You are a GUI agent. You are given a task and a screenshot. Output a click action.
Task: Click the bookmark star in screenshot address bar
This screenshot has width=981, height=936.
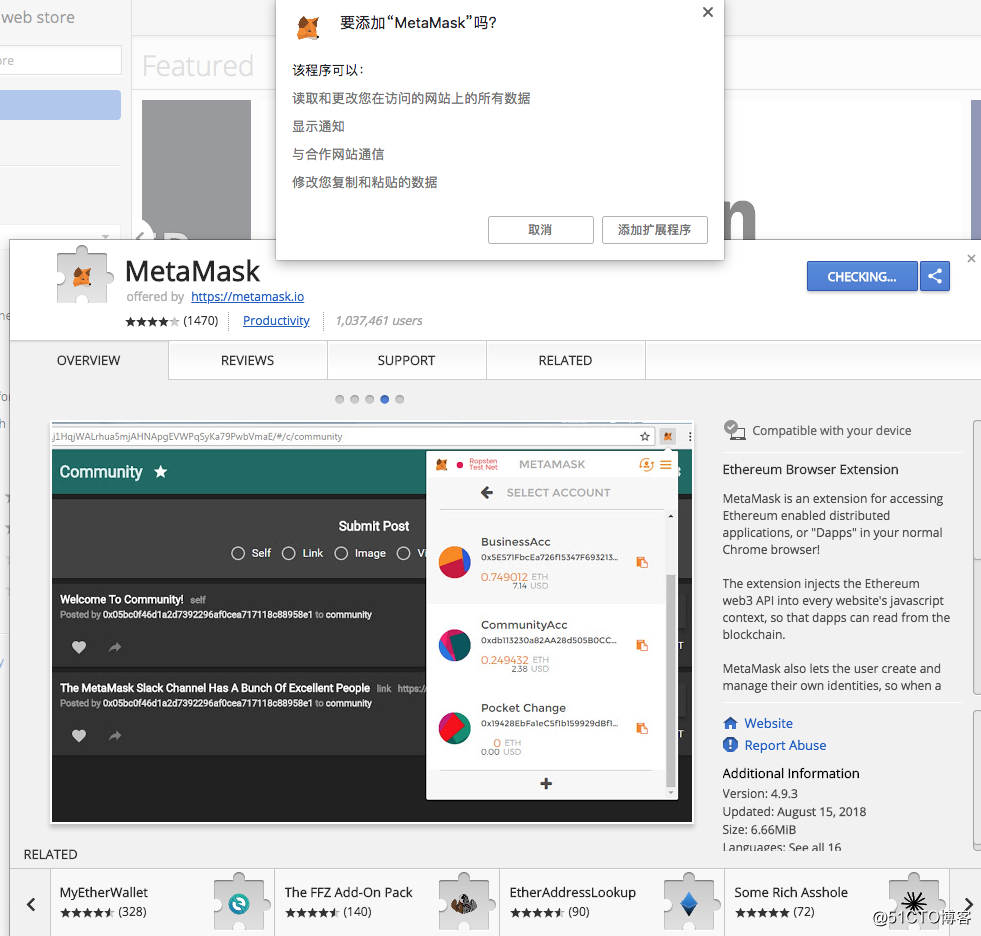pos(645,437)
